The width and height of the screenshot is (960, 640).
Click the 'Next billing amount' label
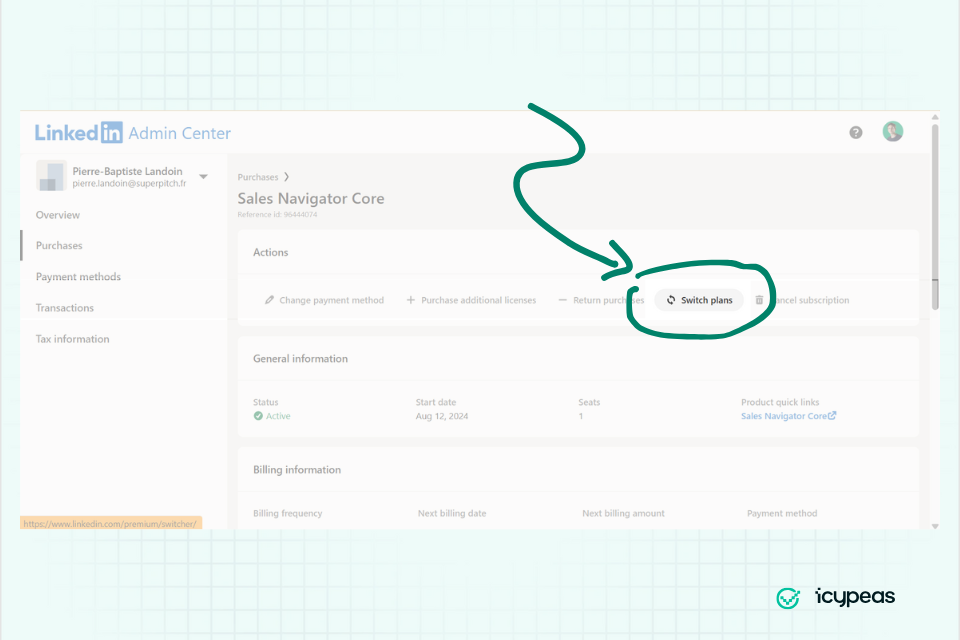coord(623,513)
